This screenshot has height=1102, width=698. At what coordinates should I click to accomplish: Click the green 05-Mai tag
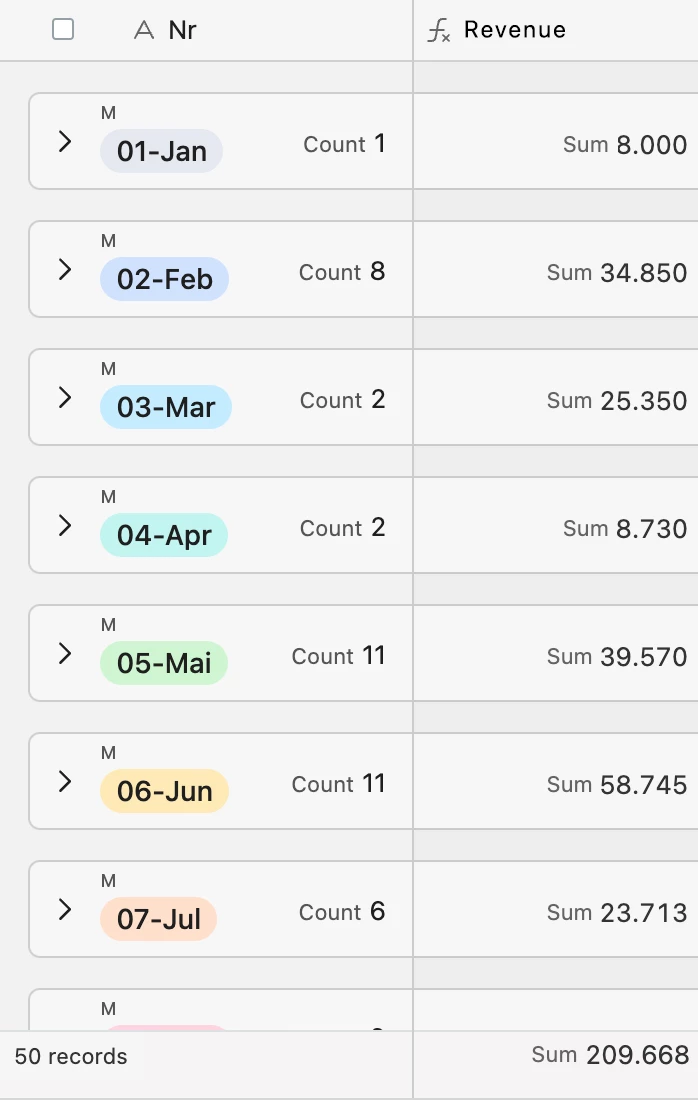tap(164, 664)
